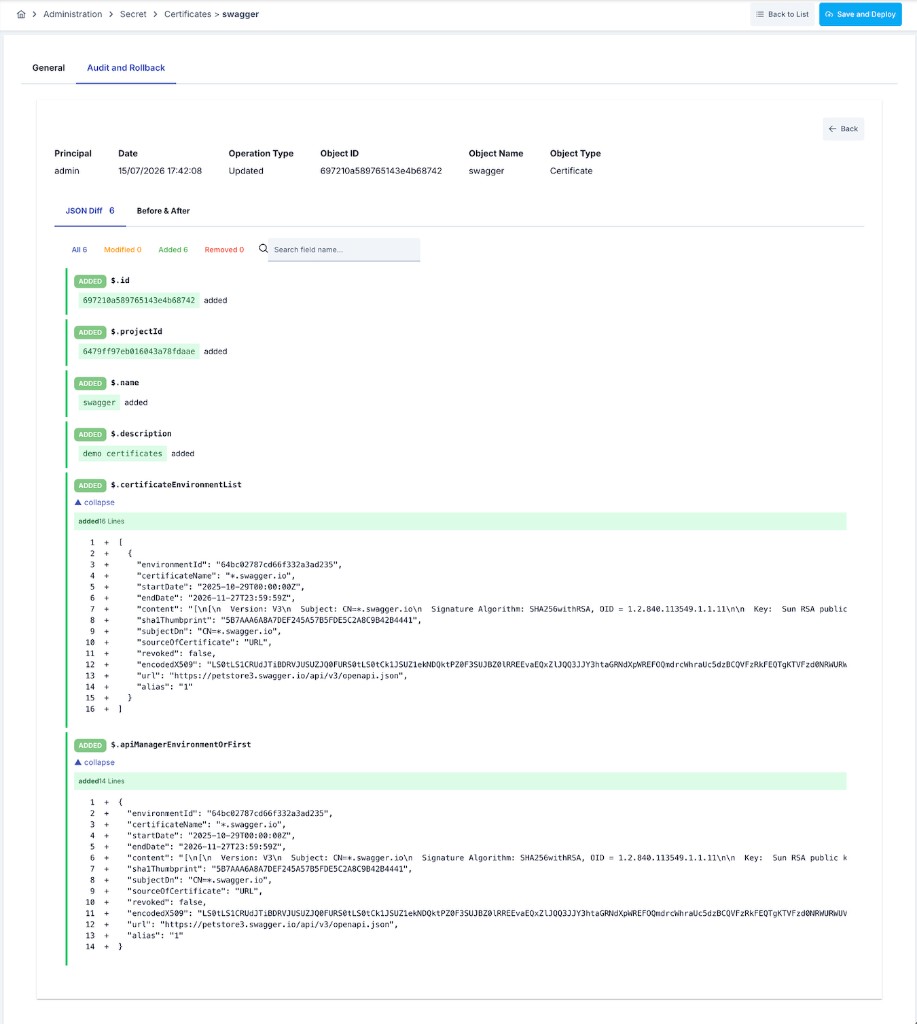917x1024 pixels.
Task: Click the Principal value admin
Action: click(67, 171)
